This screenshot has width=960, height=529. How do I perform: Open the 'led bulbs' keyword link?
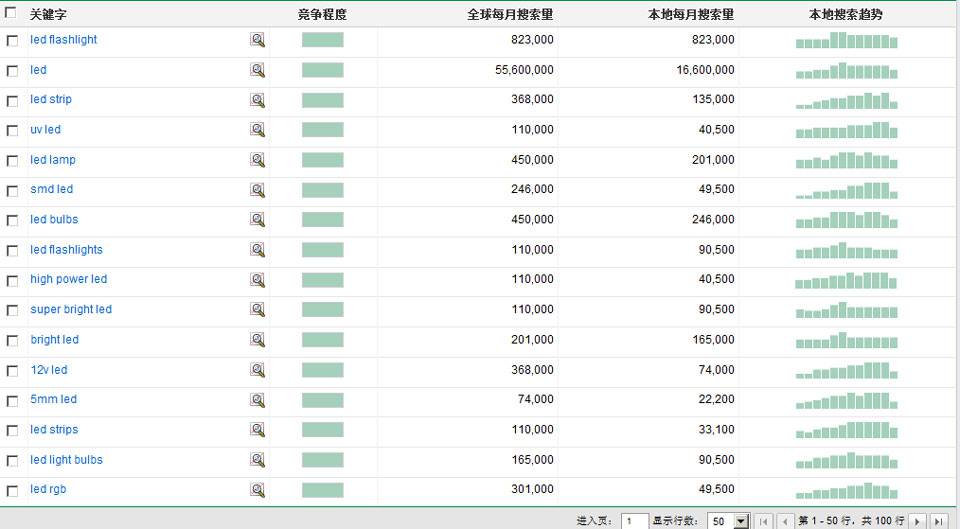click(54, 220)
